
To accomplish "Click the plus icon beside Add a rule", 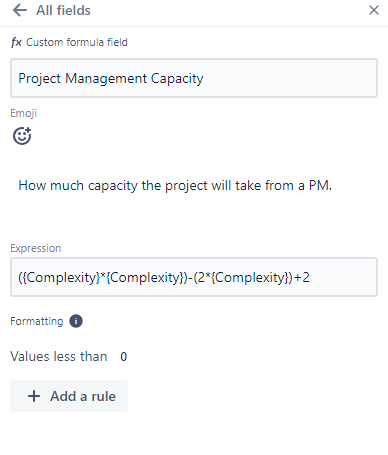I will (x=34, y=396).
